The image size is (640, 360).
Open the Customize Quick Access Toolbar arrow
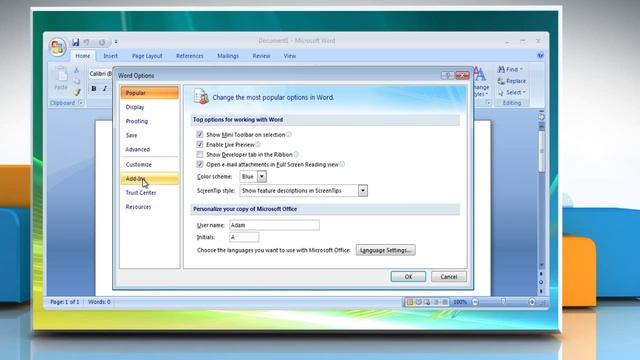pos(116,42)
